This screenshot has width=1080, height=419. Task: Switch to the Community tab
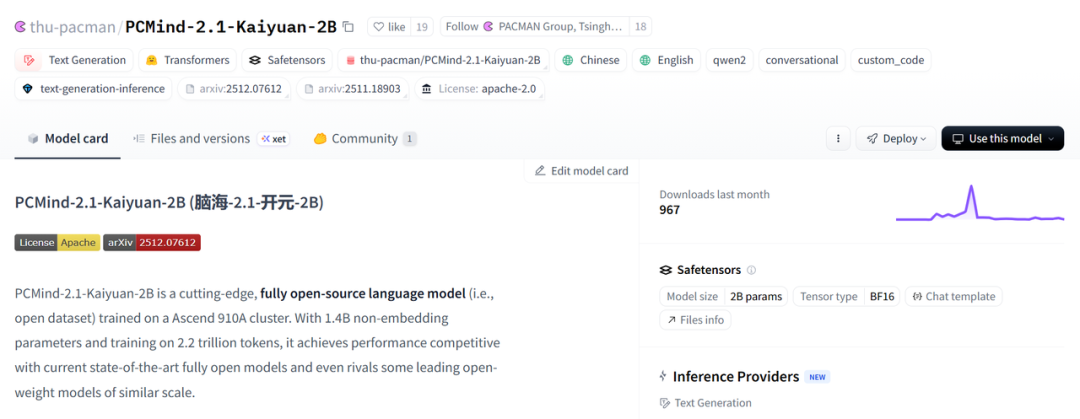[365, 139]
